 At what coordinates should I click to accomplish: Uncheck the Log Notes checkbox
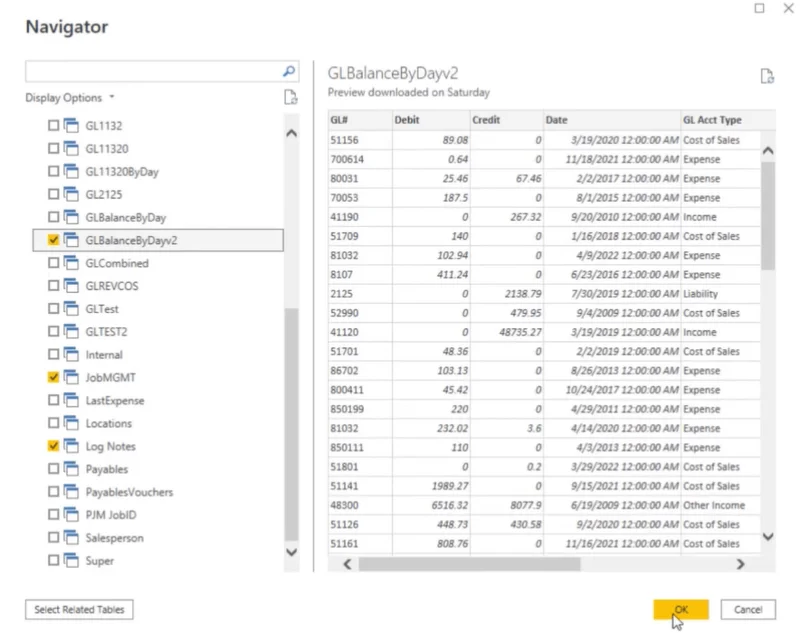pyautogui.click(x=53, y=446)
